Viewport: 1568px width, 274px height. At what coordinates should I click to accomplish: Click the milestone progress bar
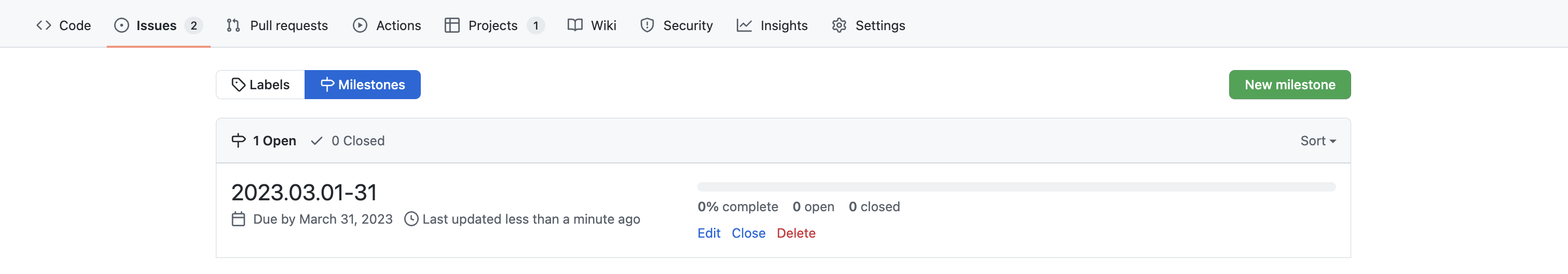coord(1016,187)
